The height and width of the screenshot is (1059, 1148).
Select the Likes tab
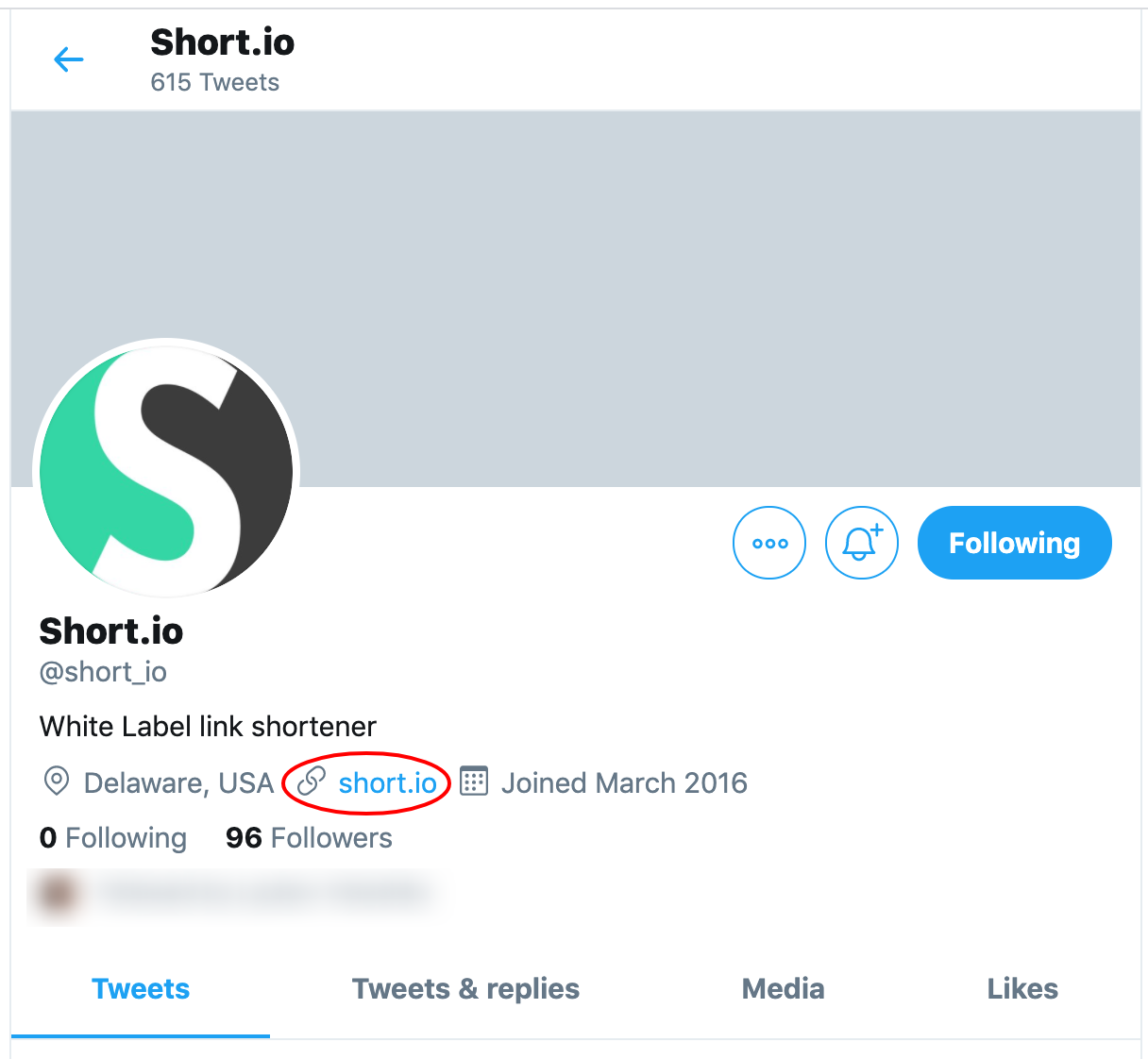pyautogui.click(x=1022, y=988)
